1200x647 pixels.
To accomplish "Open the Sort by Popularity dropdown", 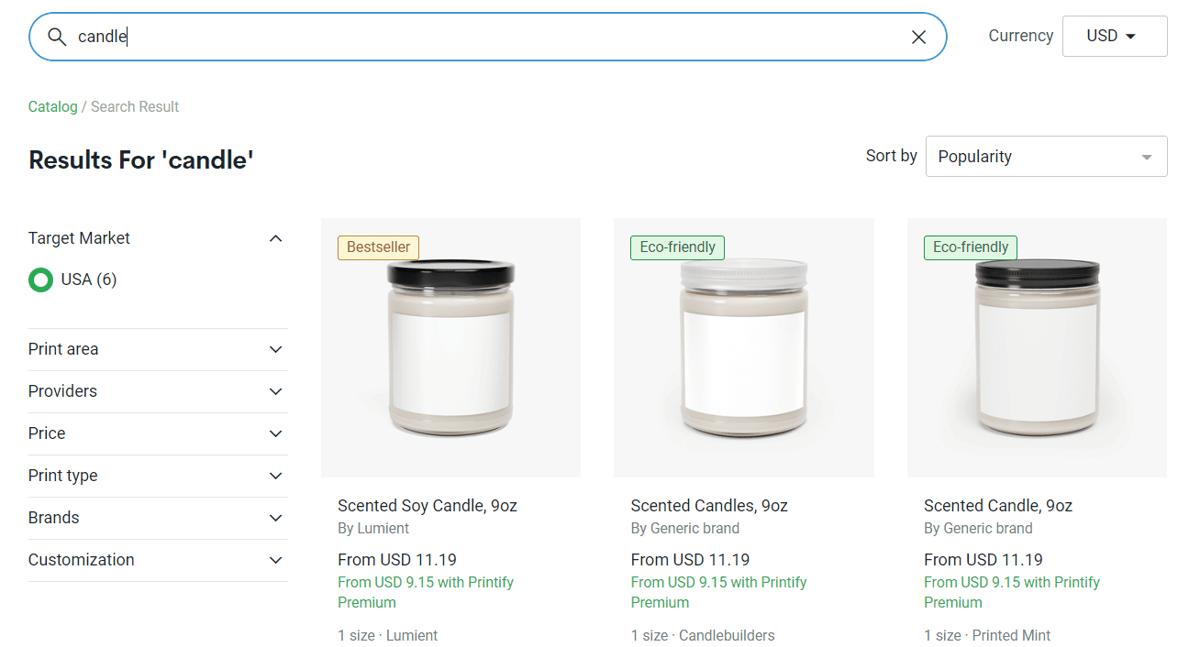I will click(x=1046, y=157).
